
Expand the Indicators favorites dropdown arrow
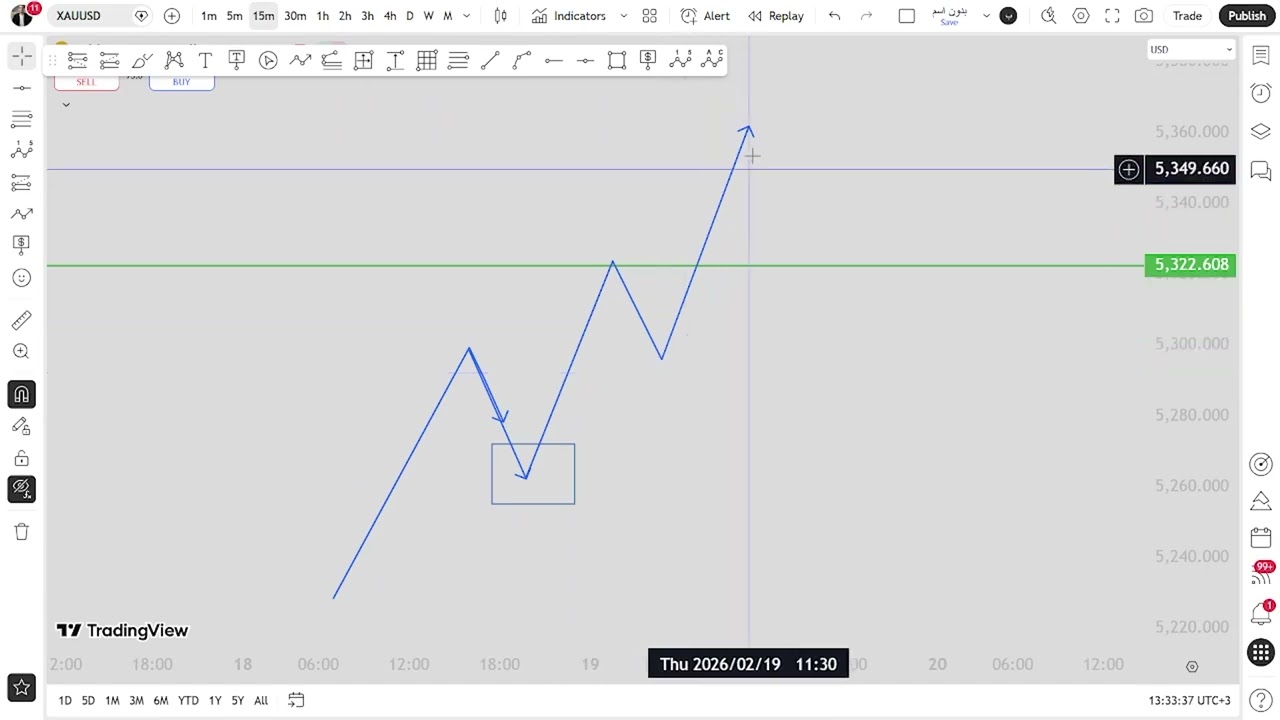pos(623,16)
